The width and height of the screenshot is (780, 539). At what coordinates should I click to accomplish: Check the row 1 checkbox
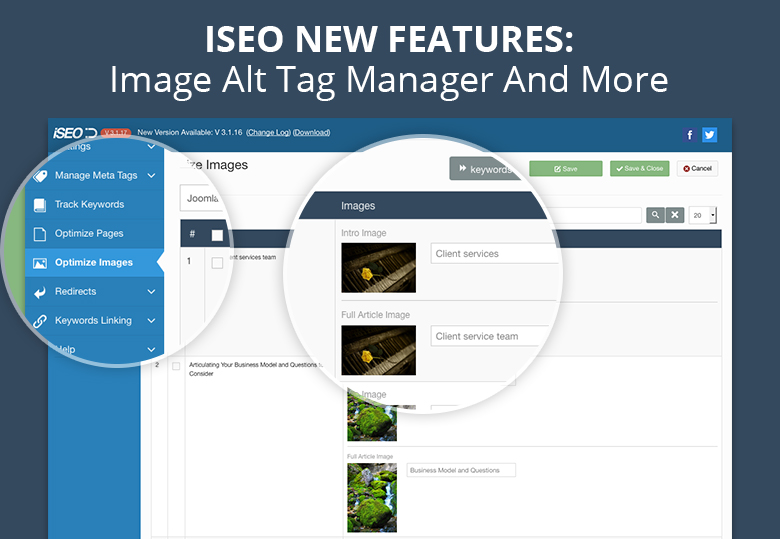click(217, 263)
